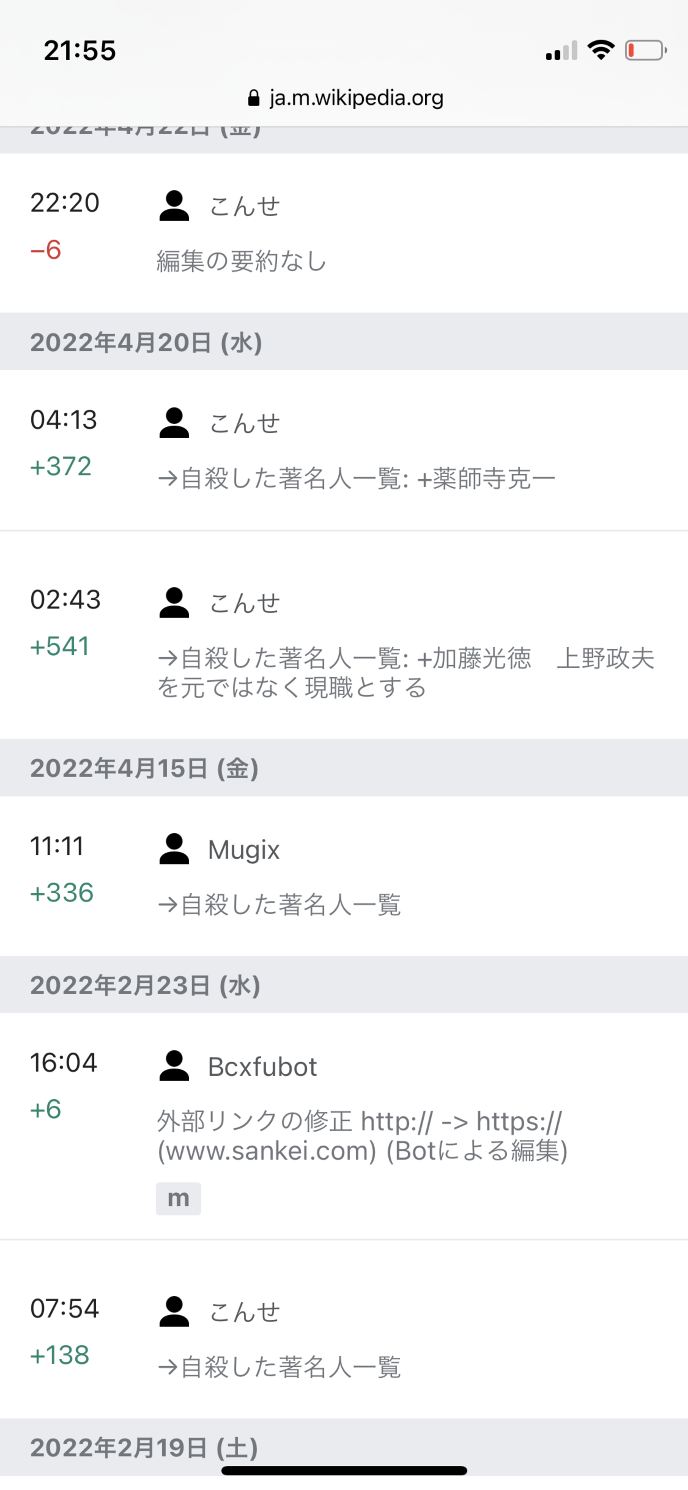688x1490 pixels.
Task: Open the 11:11 revision by Mugix
Action: [x=58, y=848]
